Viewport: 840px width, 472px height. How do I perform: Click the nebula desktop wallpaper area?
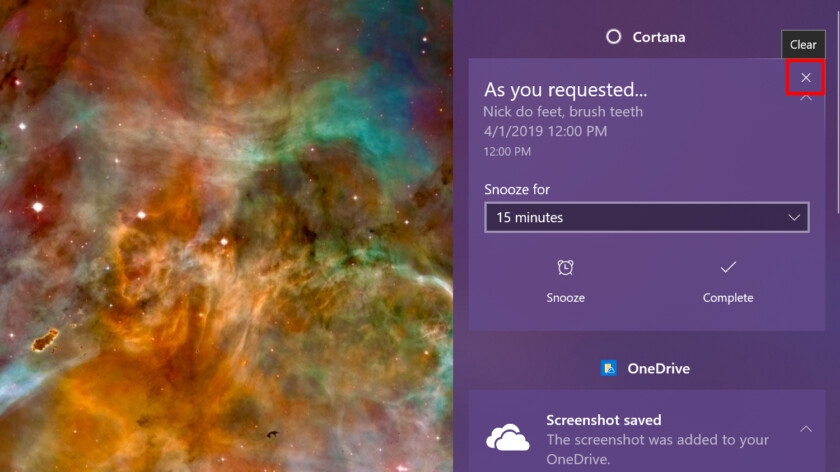pos(226,236)
